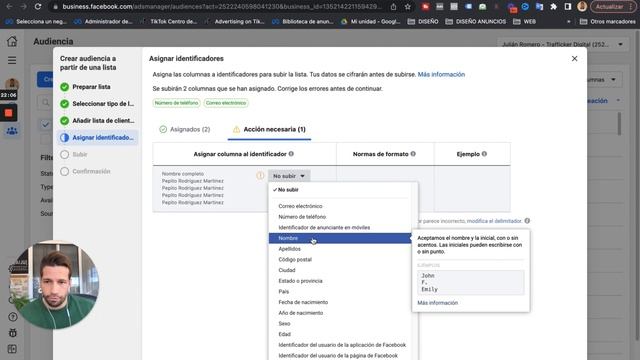
Task: Click the Correo electrónico green tag
Action: pyautogui.click(x=226, y=103)
